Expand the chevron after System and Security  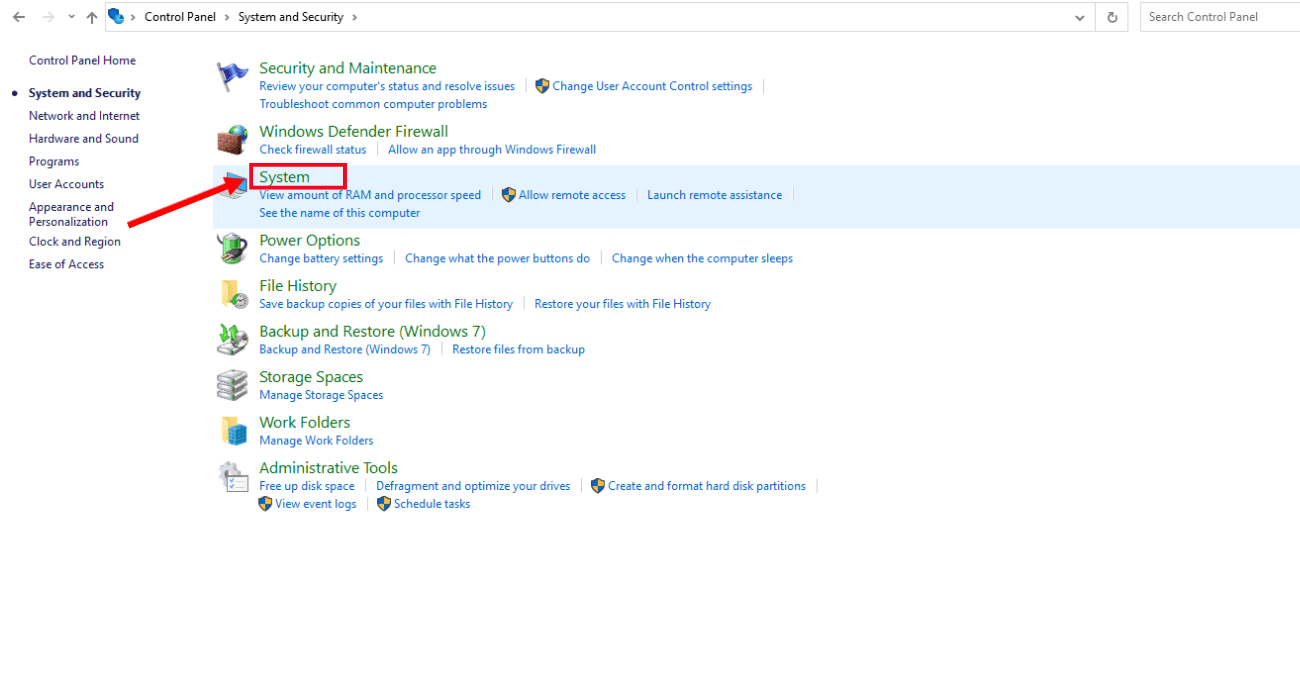click(x=354, y=17)
